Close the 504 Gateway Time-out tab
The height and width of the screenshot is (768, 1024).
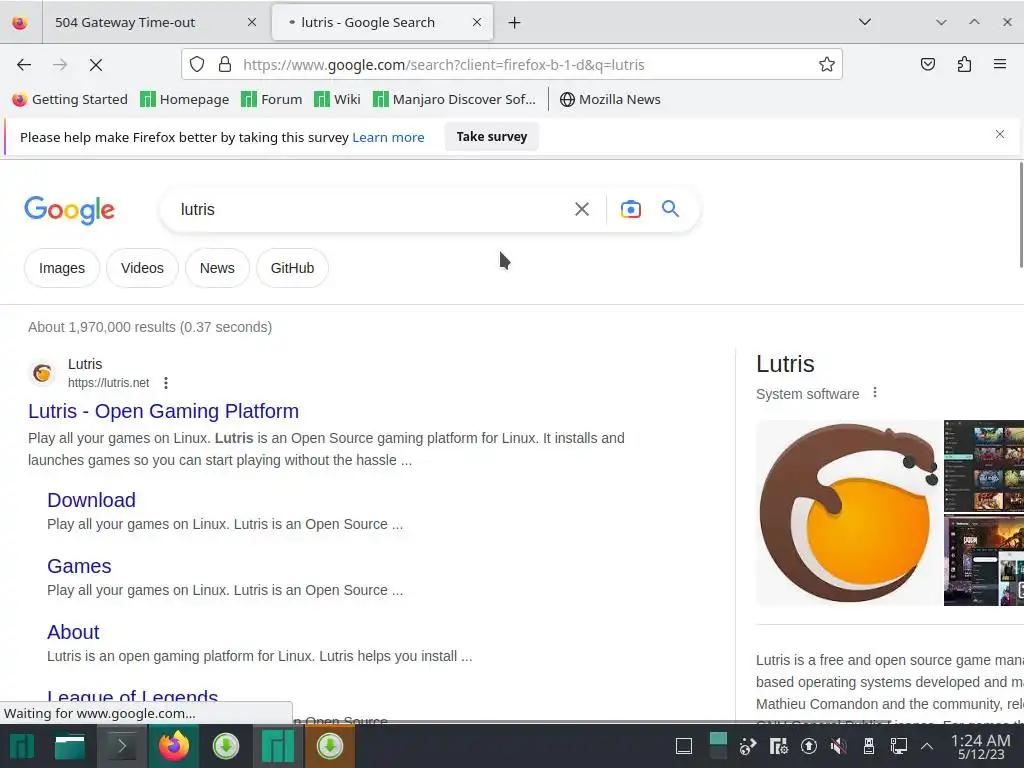point(251,22)
